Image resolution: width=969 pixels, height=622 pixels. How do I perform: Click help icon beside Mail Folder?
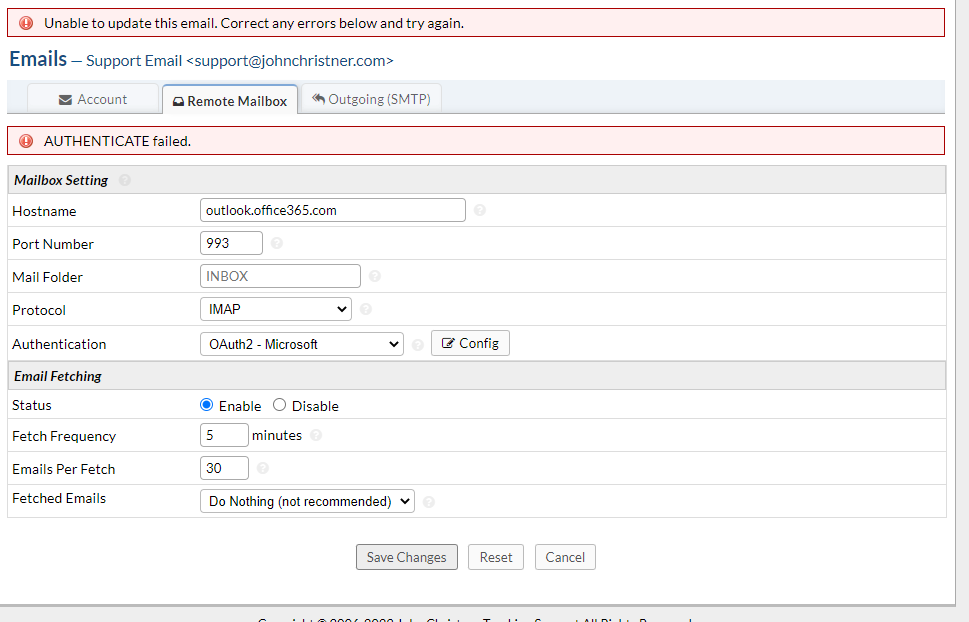point(374,276)
